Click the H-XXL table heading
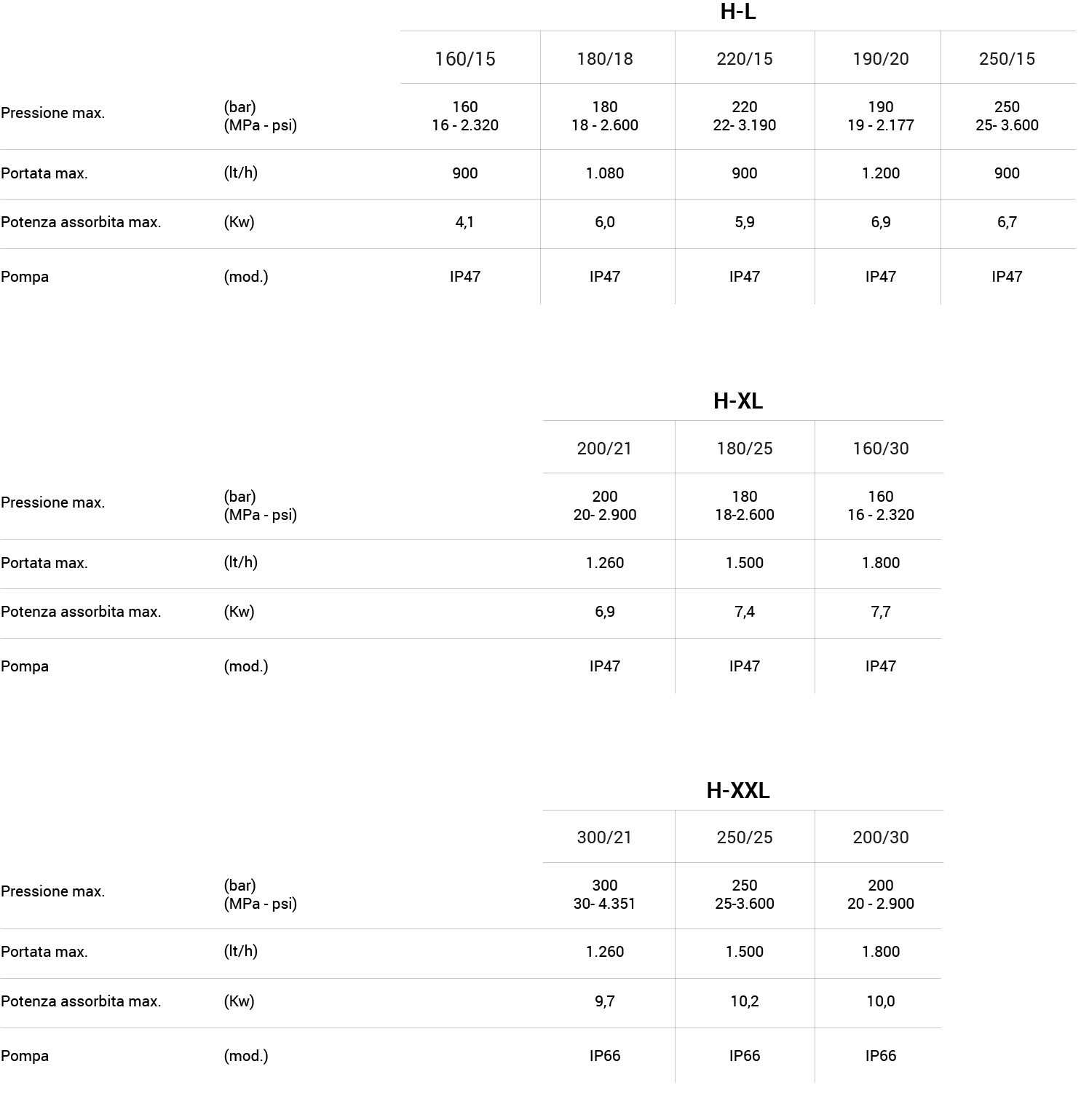The height and width of the screenshot is (1120, 1081). click(x=737, y=791)
